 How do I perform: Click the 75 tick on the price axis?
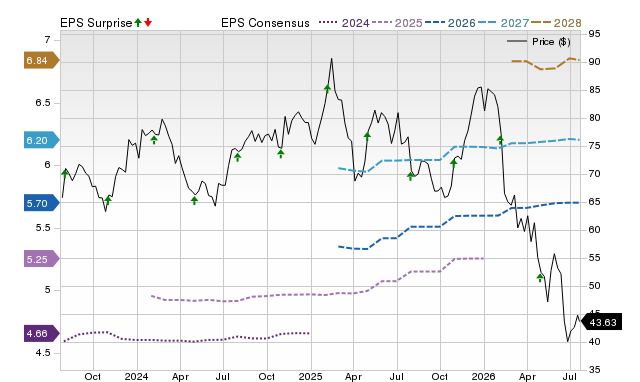click(594, 146)
